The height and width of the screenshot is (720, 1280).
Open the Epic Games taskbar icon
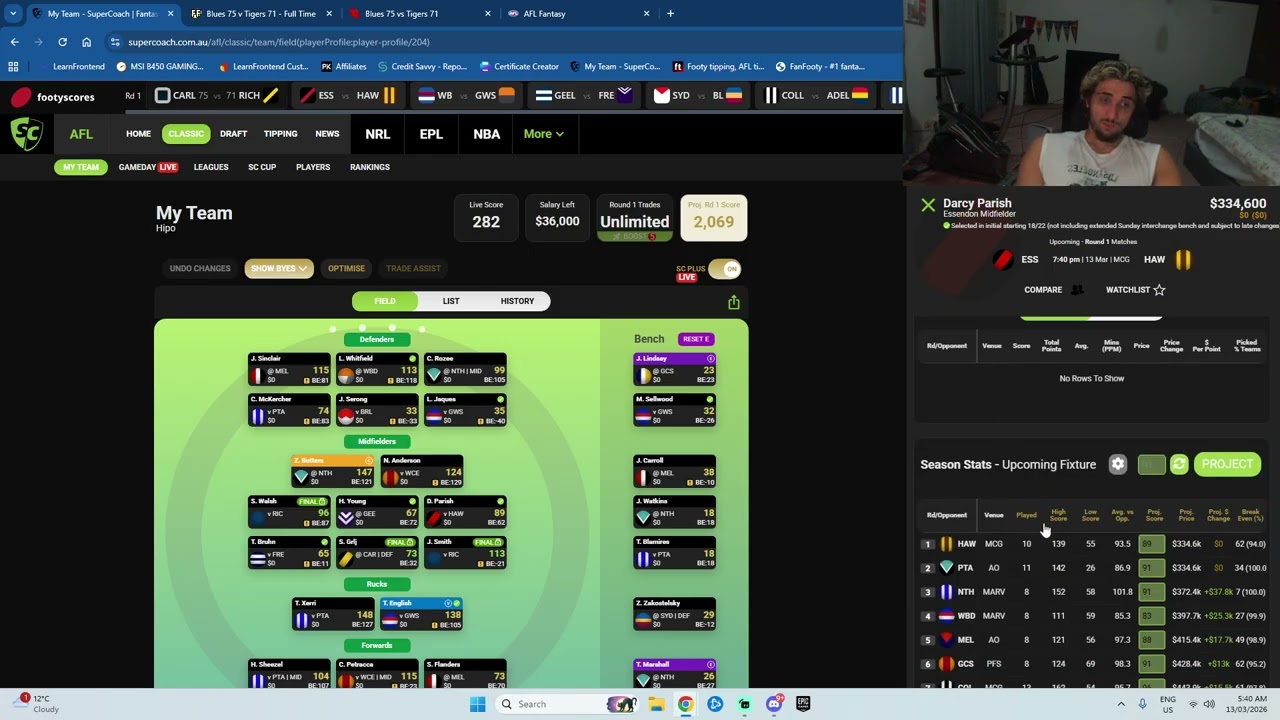coord(803,704)
